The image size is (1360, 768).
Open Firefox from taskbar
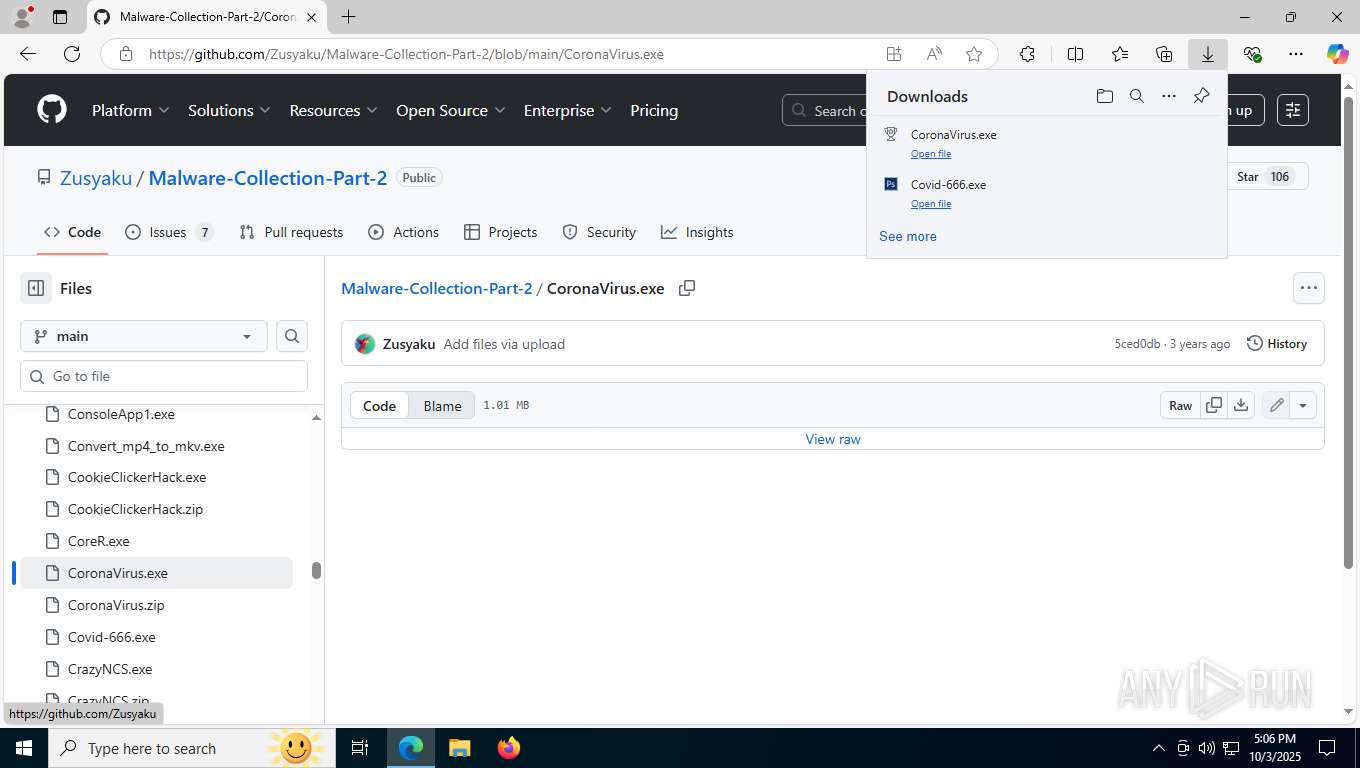click(x=509, y=748)
